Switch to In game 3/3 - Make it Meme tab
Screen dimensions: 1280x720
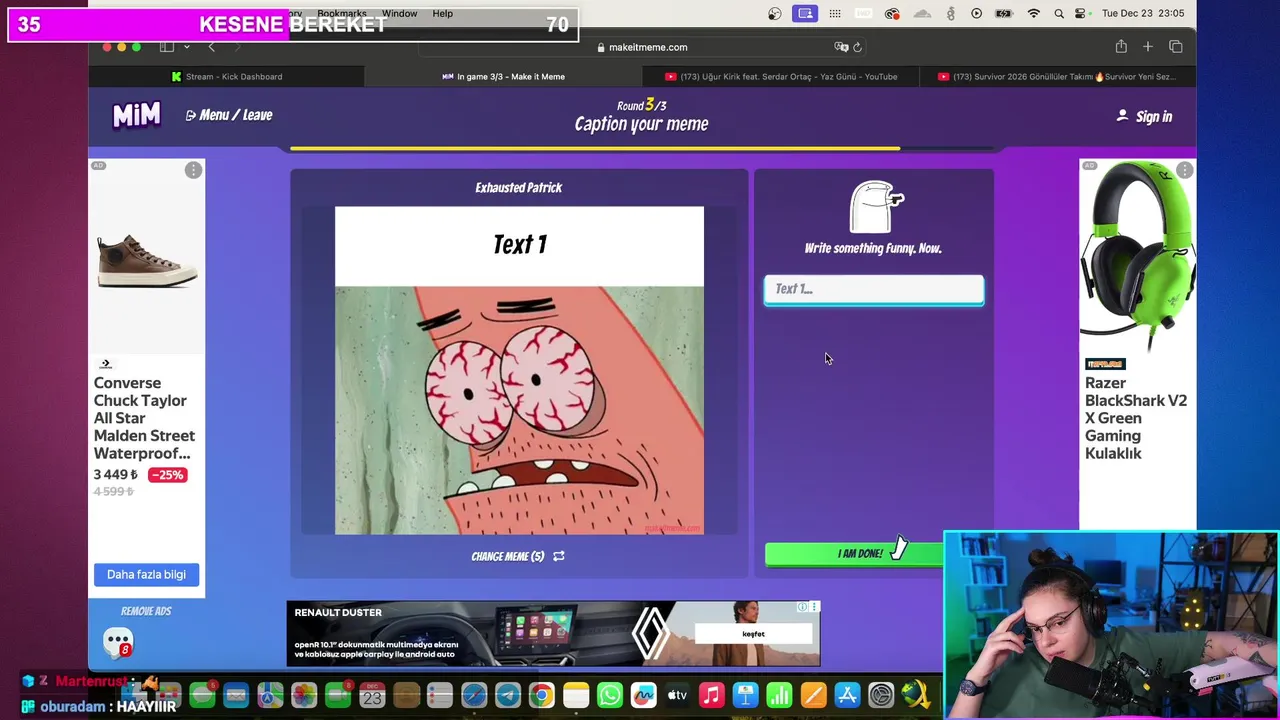pos(503,76)
